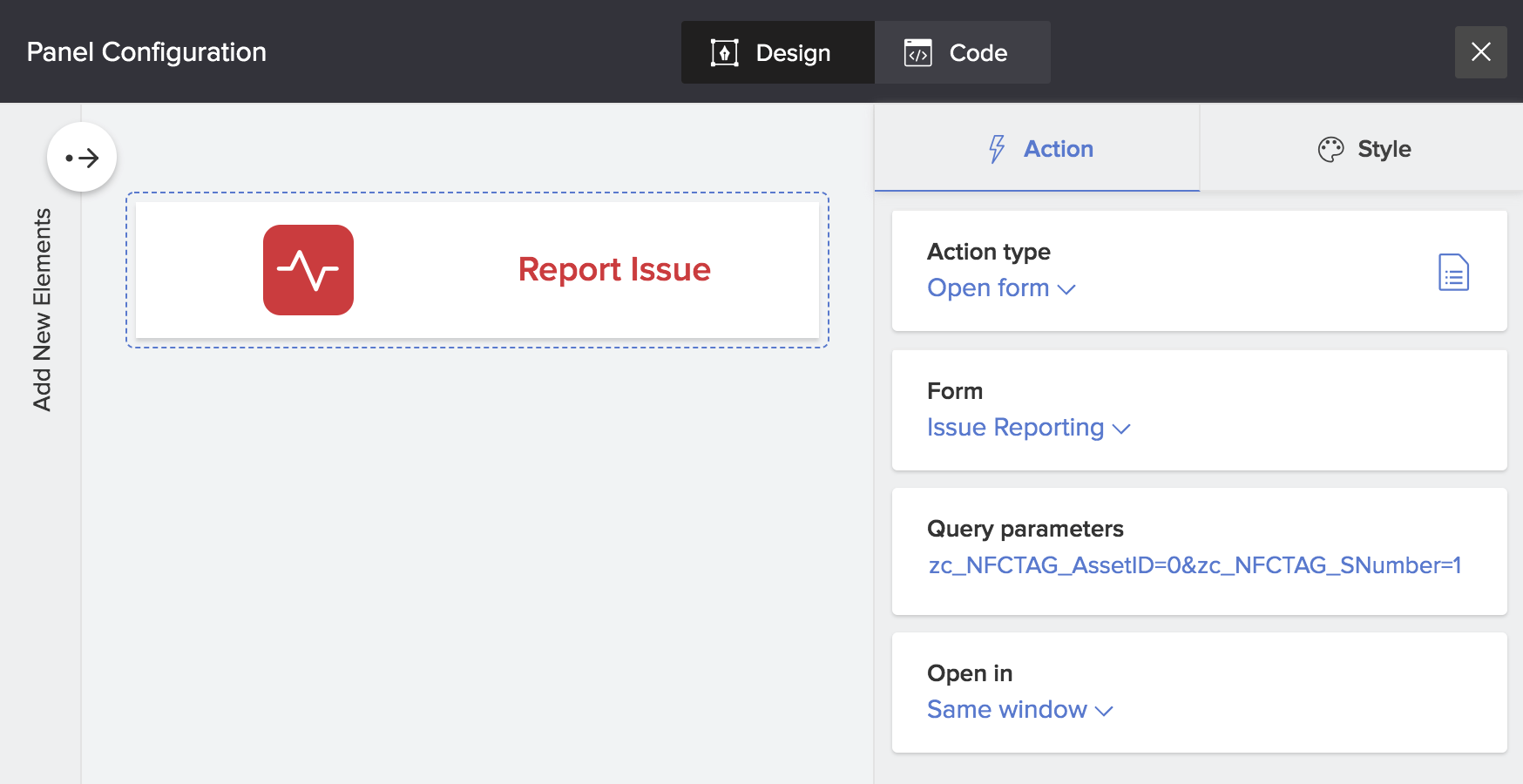Click the 'Open in' card heading
This screenshot has width=1523, height=784.
point(970,673)
